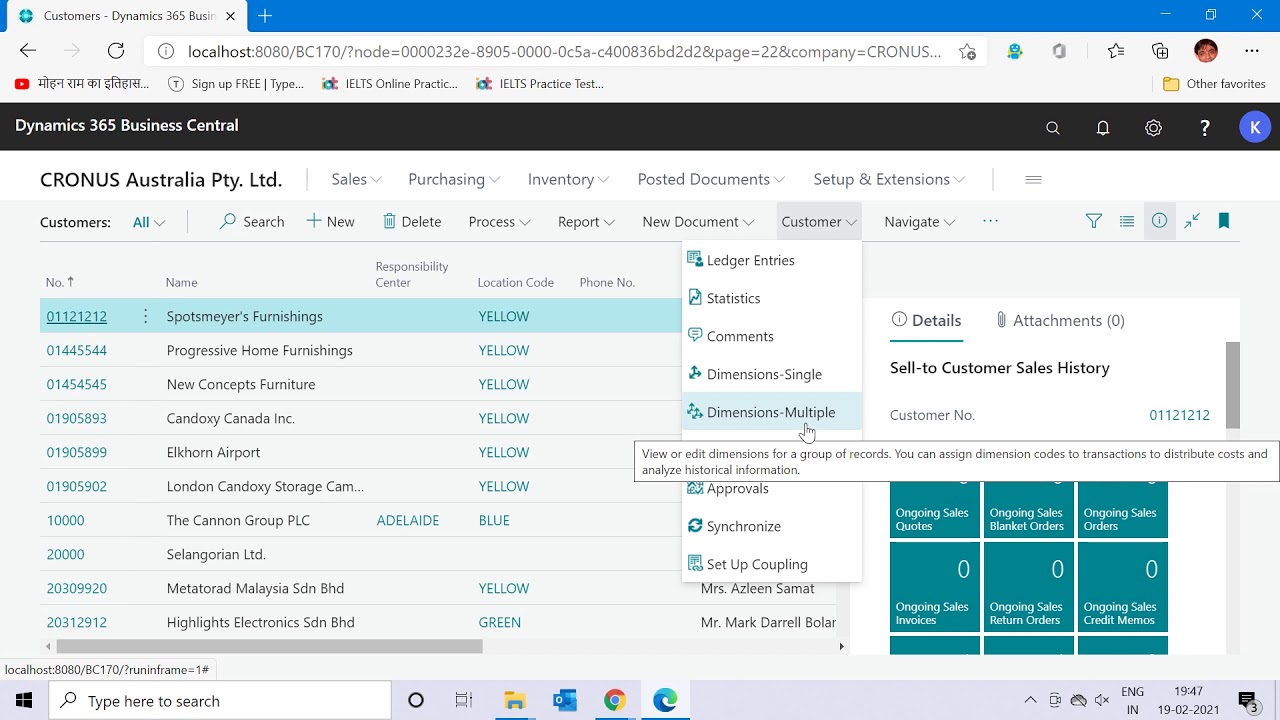Open Cortana circle on taskbar

click(x=416, y=701)
